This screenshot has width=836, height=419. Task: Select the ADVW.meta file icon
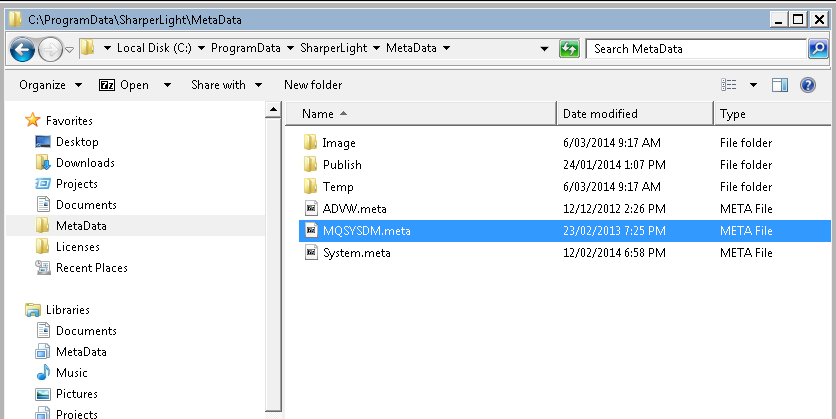311,208
